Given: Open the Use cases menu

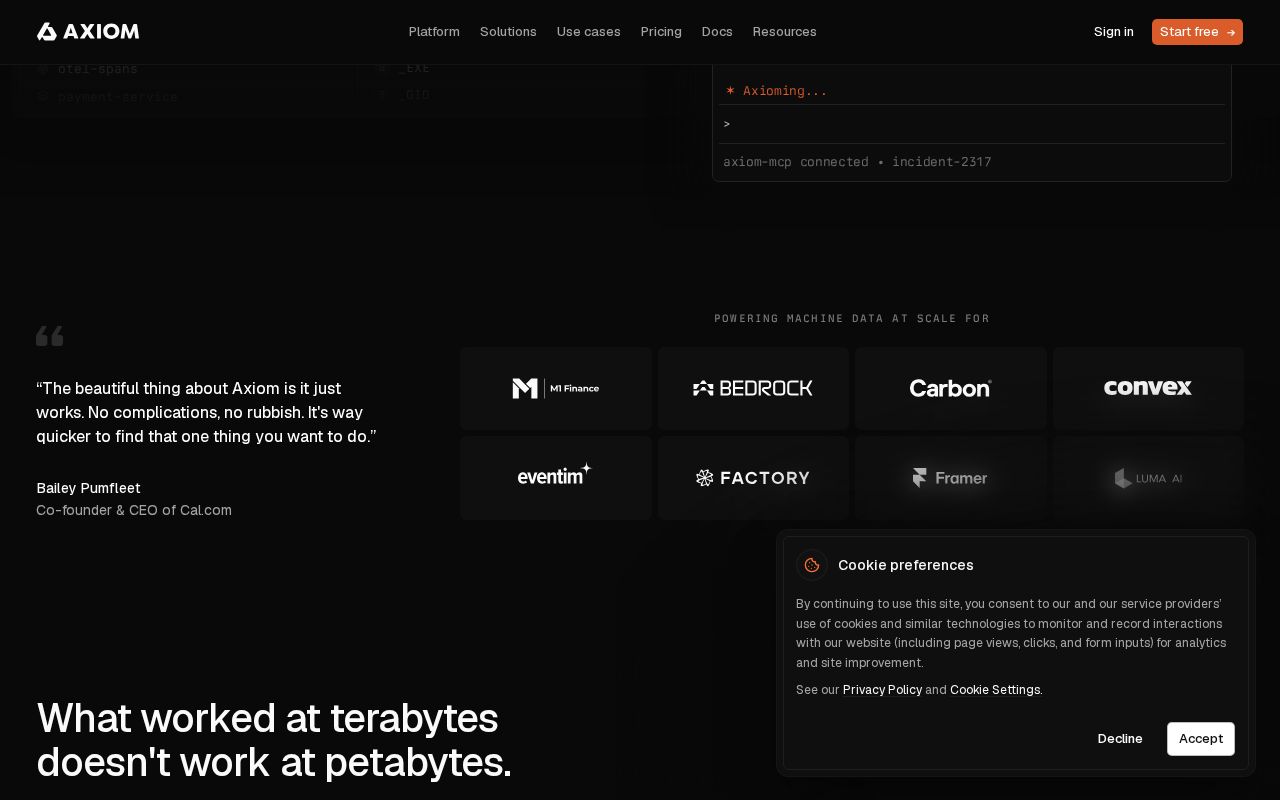Looking at the screenshot, I should point(588,32).
